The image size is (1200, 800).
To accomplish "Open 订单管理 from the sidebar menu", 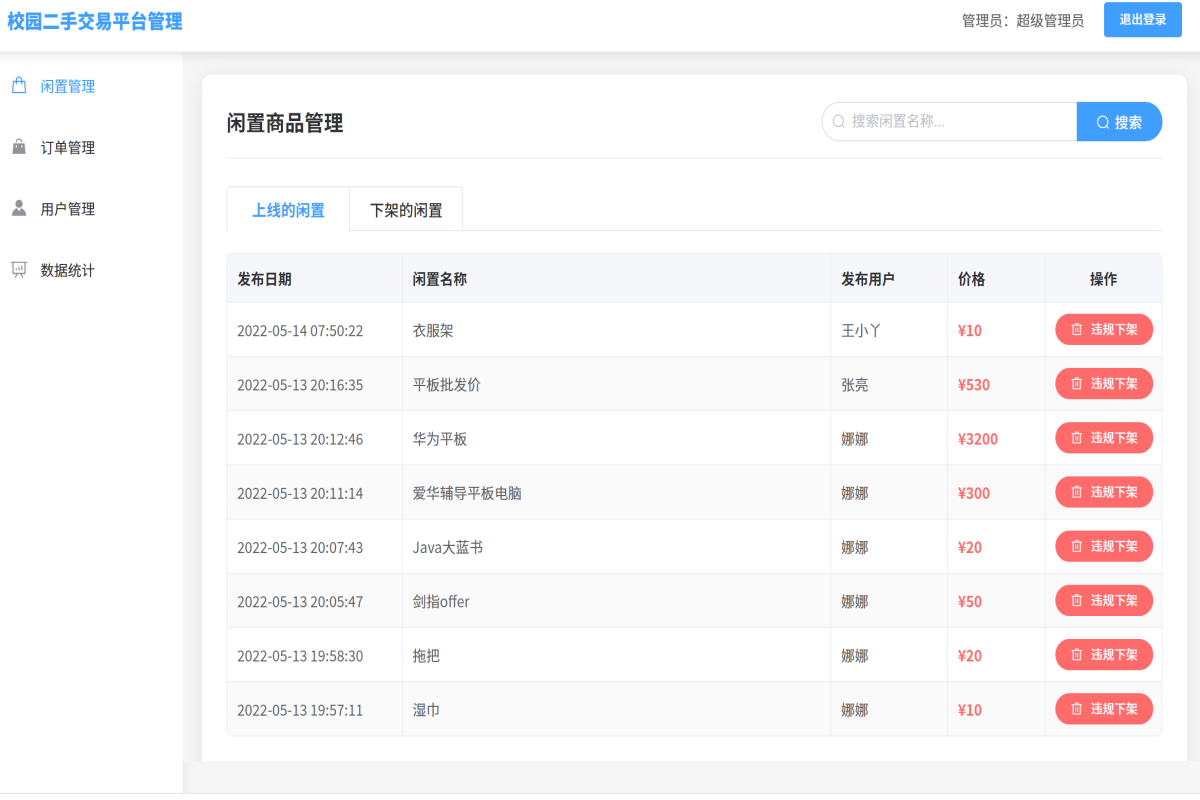I will tap(65, 146).
